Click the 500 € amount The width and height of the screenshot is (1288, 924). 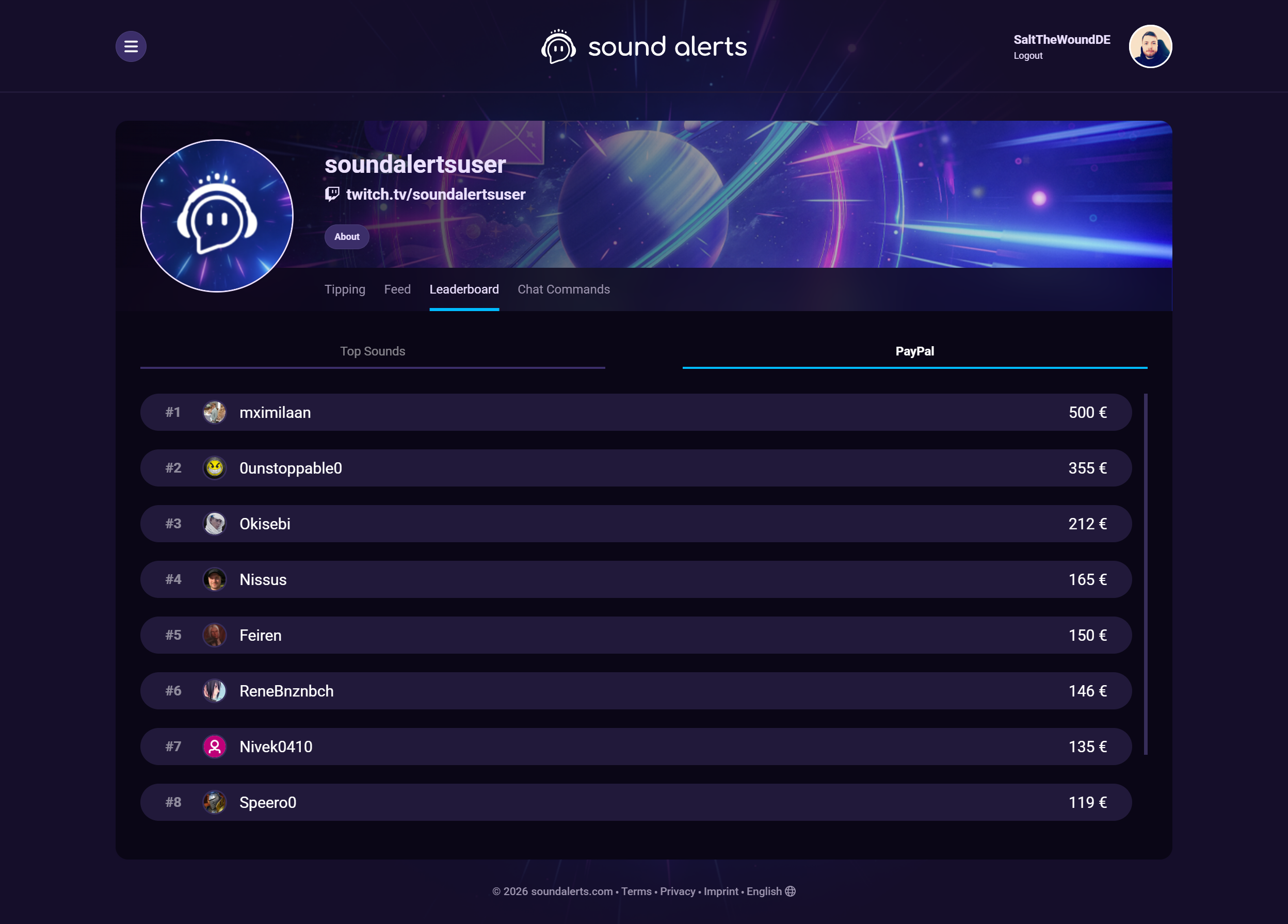click(x=1087, y=412)
